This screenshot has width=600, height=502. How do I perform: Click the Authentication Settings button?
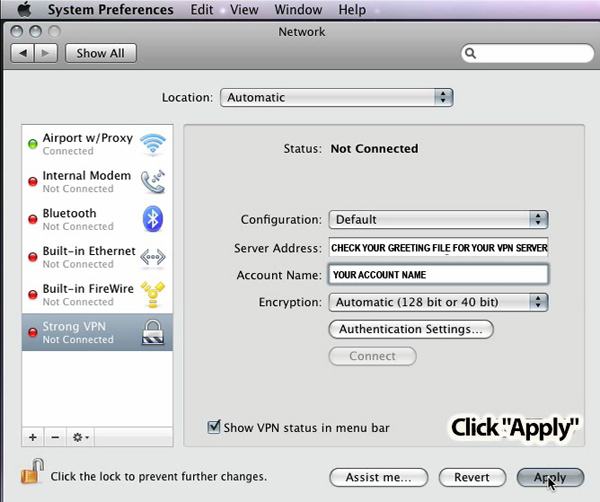pyautogui.click(x=410, y=329)
